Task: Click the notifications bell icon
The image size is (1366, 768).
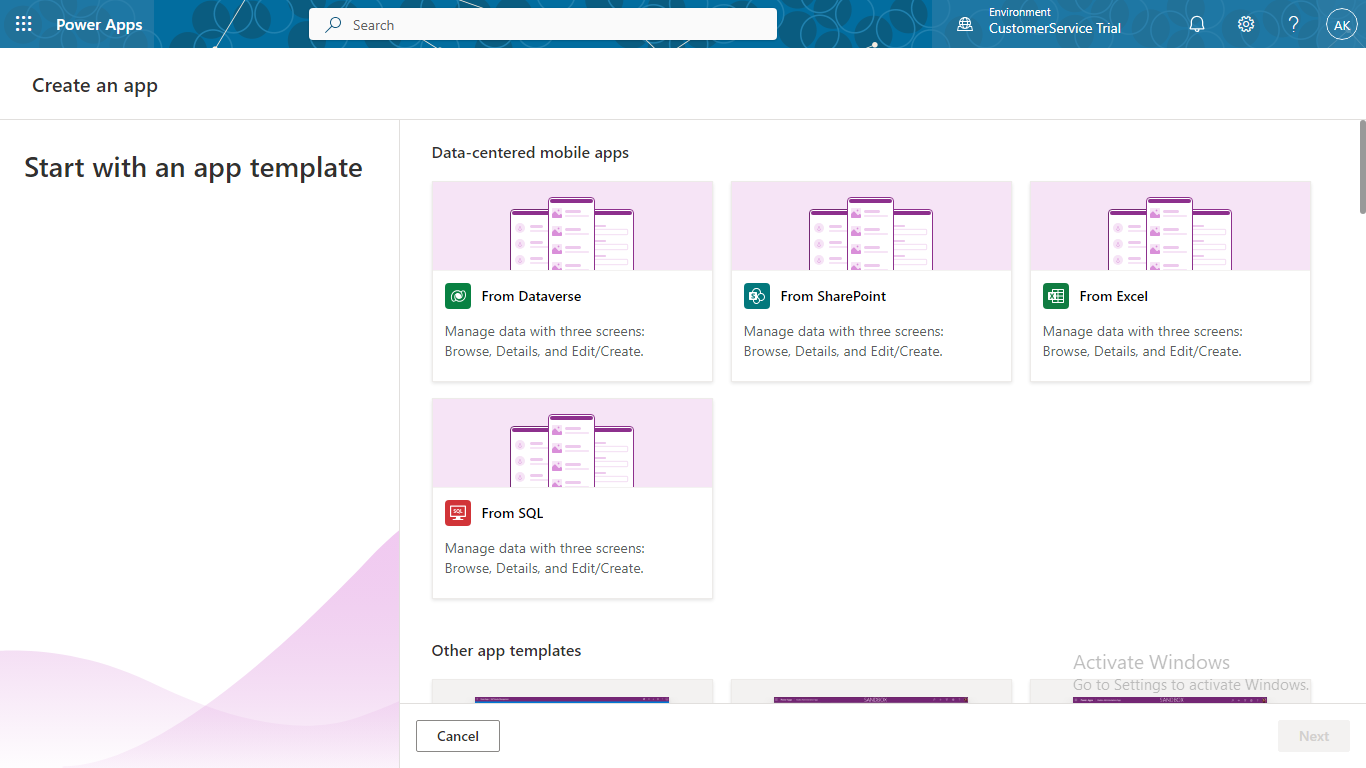Action: (1197, 24)
